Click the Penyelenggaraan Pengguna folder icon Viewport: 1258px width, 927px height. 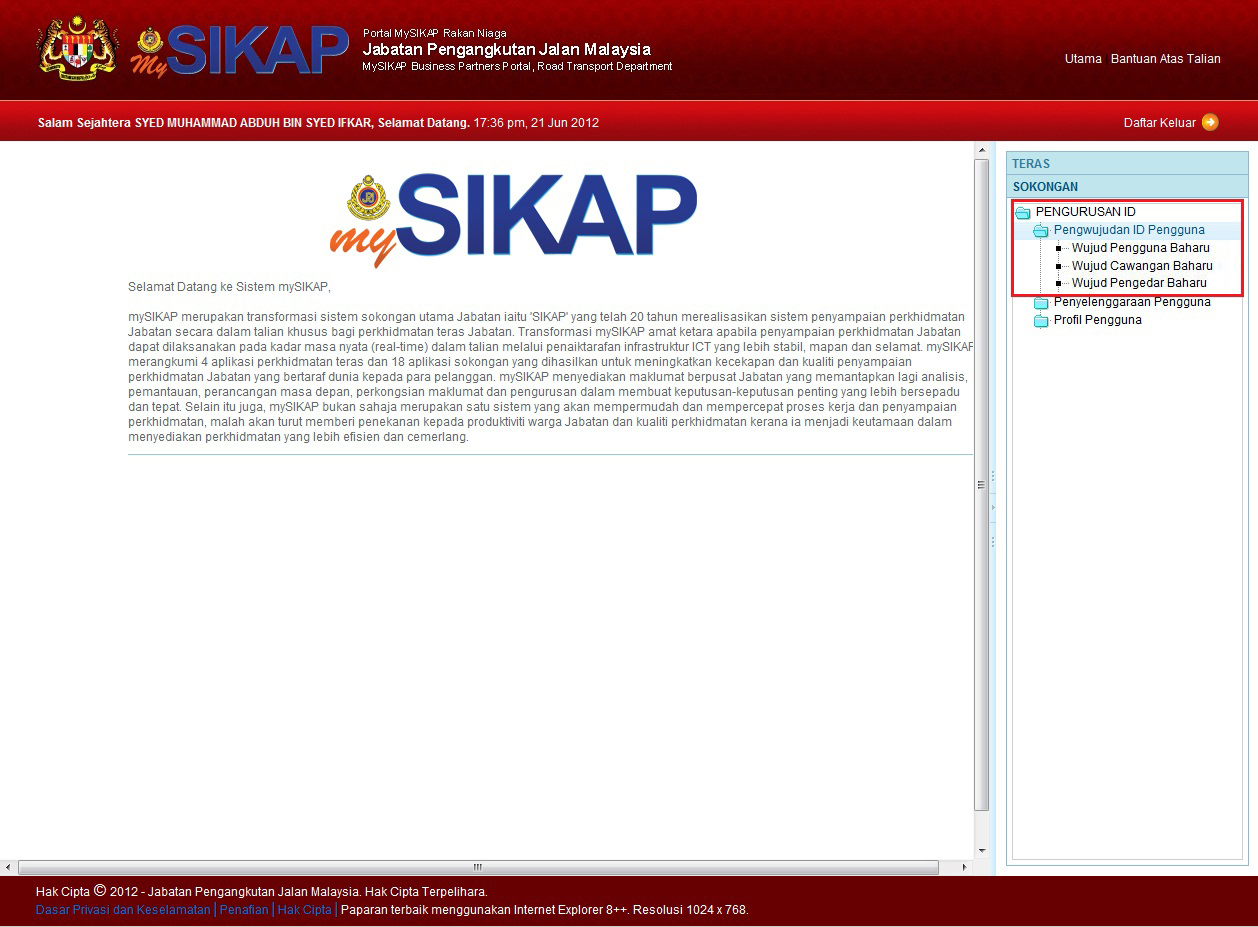click(x=1041, y=303)
